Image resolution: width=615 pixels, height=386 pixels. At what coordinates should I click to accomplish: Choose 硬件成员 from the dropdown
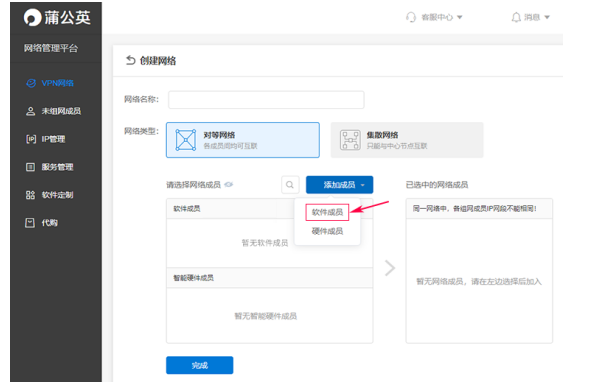point(327,231)
